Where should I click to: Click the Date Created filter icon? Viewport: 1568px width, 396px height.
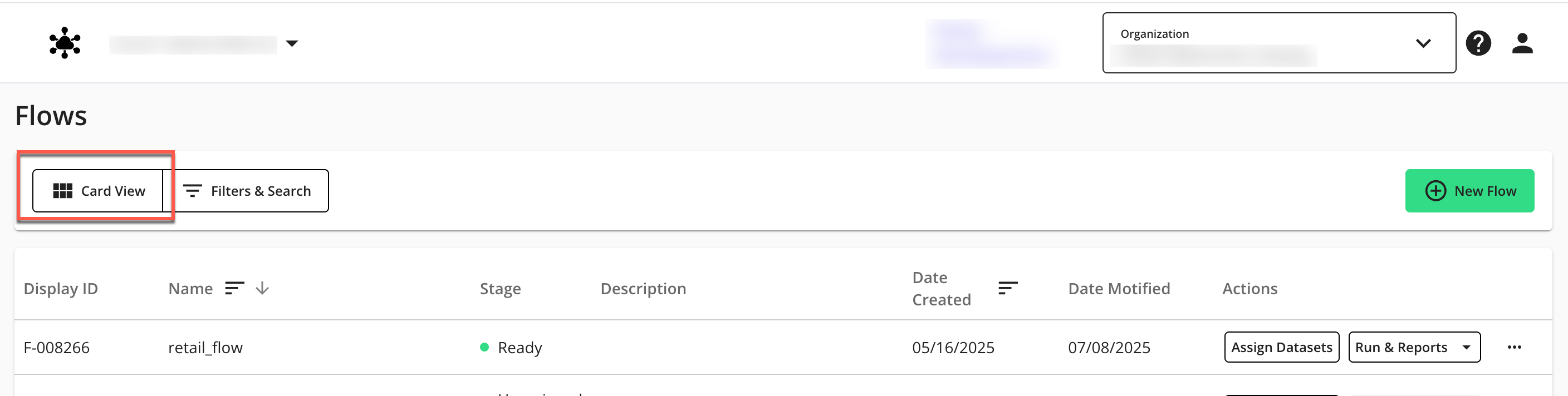(1007, 288)
